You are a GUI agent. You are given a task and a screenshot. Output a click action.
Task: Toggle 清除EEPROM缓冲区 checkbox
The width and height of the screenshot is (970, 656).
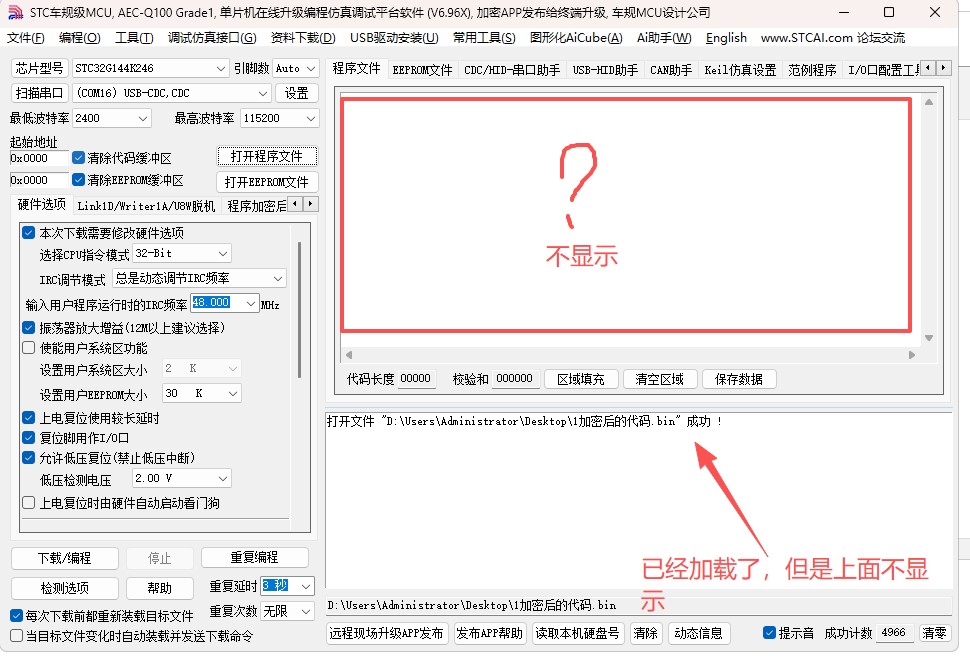(78, 179)
